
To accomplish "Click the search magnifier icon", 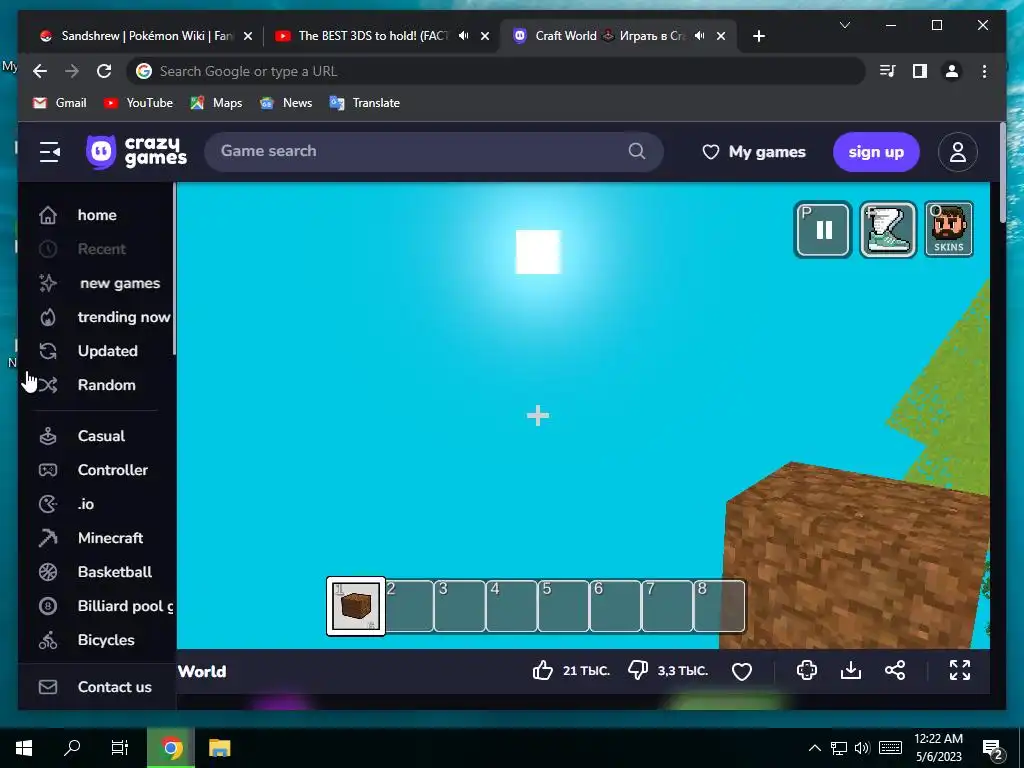I will [x=637, y=152].
